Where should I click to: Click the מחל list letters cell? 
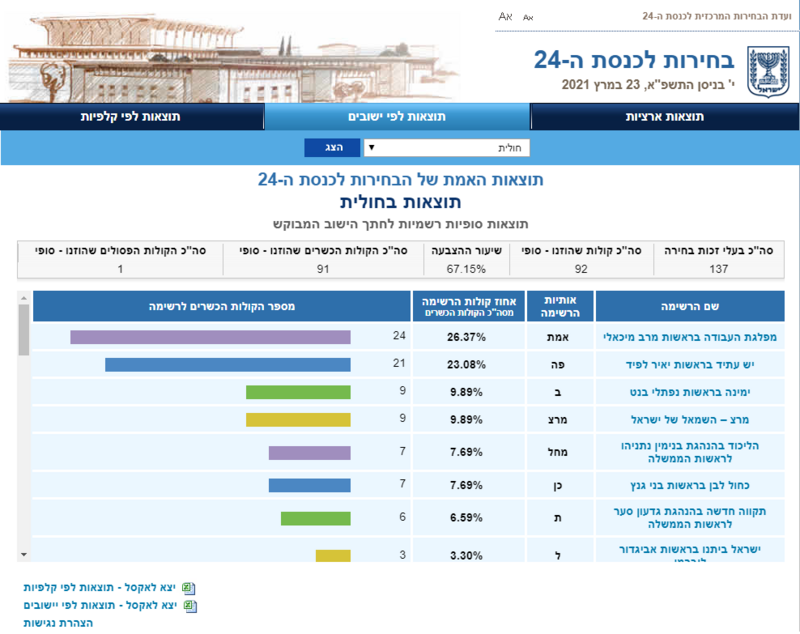[x=558, y=452]
